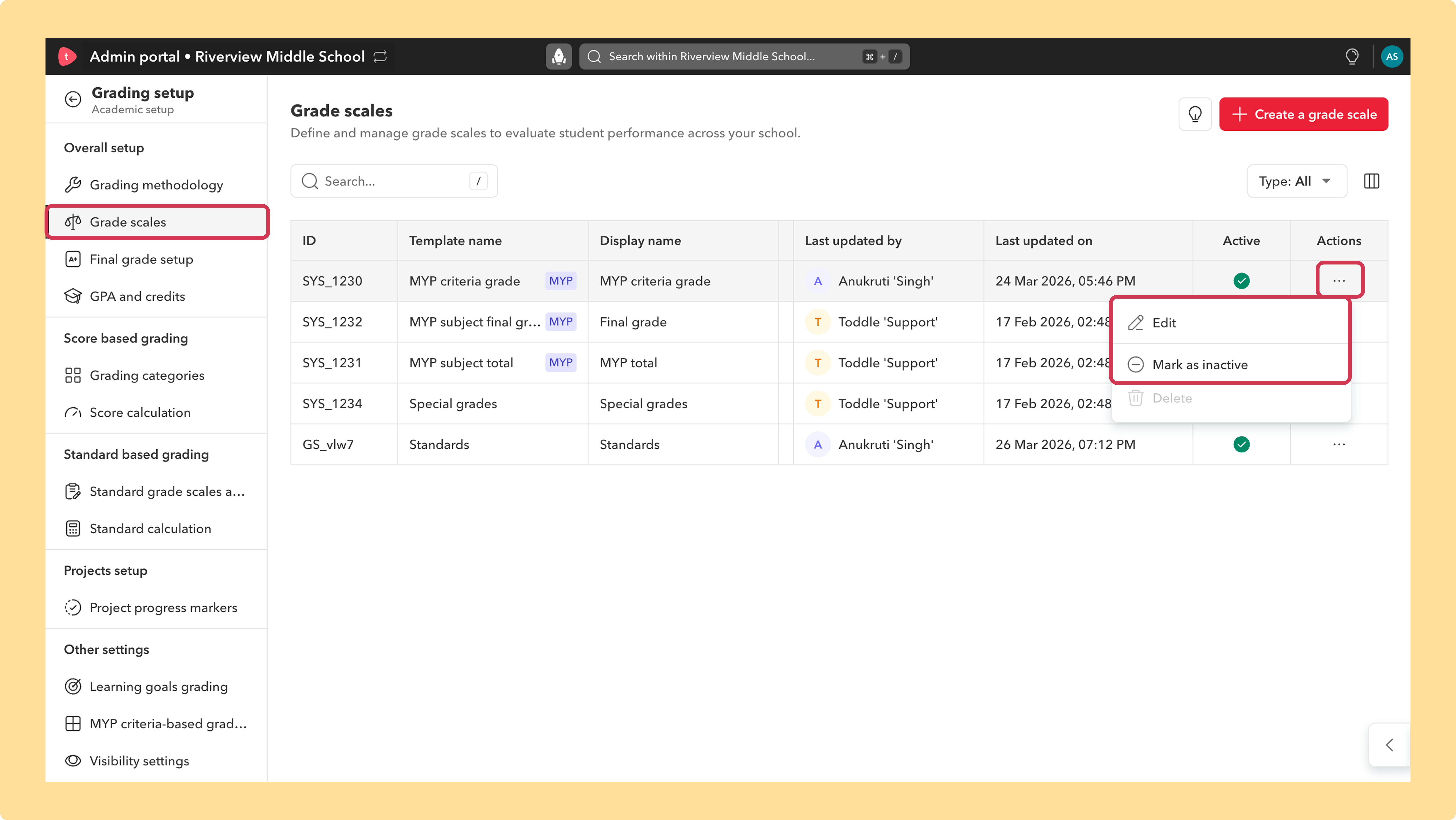Click the MYP criteria-based grading grid icon
1456x820 pixels.
point(73,724)
